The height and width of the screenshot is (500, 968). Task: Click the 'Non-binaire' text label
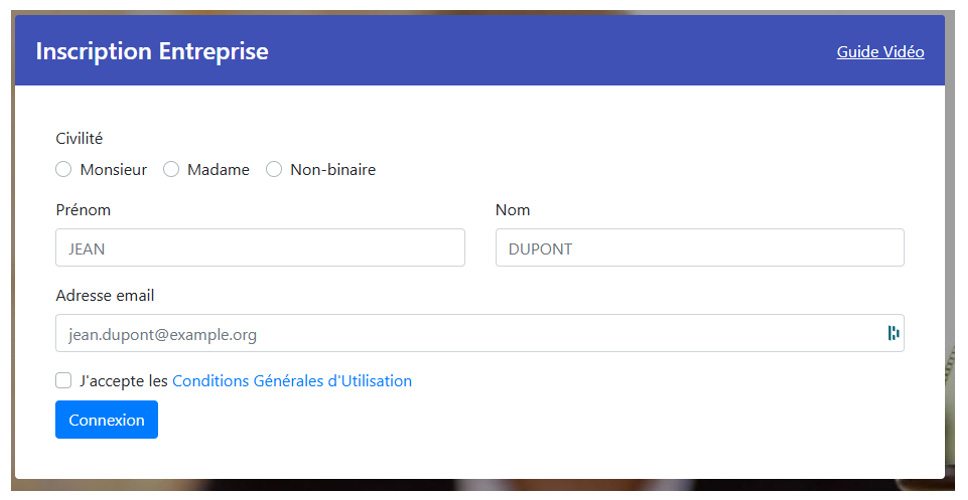[333, 170]
